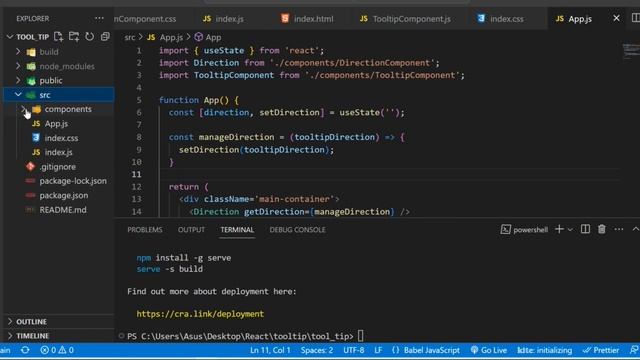Switch to the DEBUG CONSOLE tab

(297, 230)
